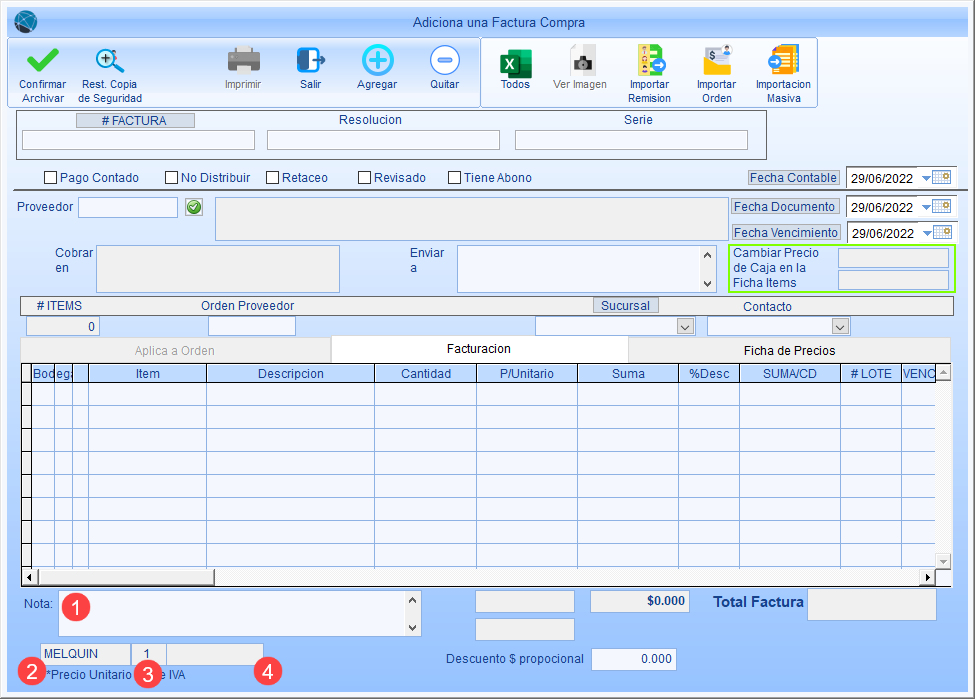Click the globe application icon in title bar
The height and width of the screenshot is (699, 975).
coord(25,22)
